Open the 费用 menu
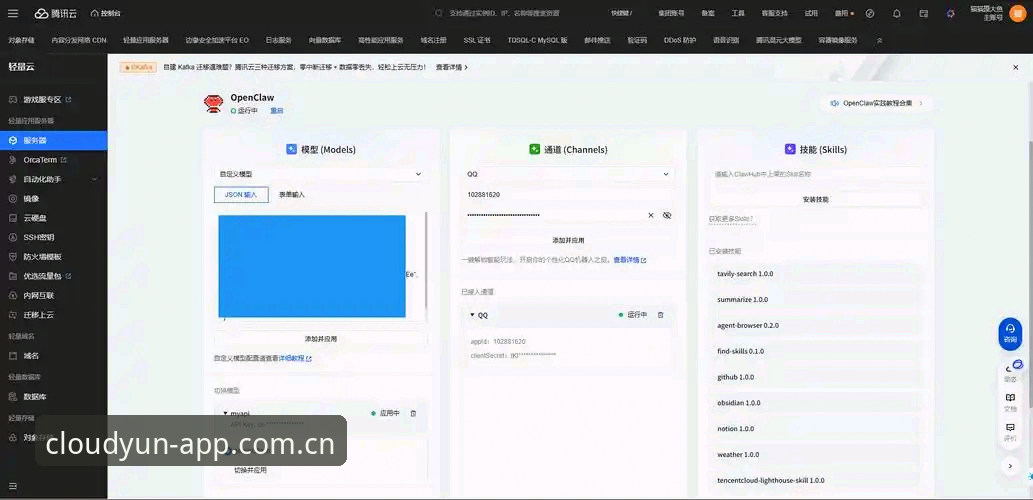The height and width of the screenshot is (500, 1033). tap(843, 13)
